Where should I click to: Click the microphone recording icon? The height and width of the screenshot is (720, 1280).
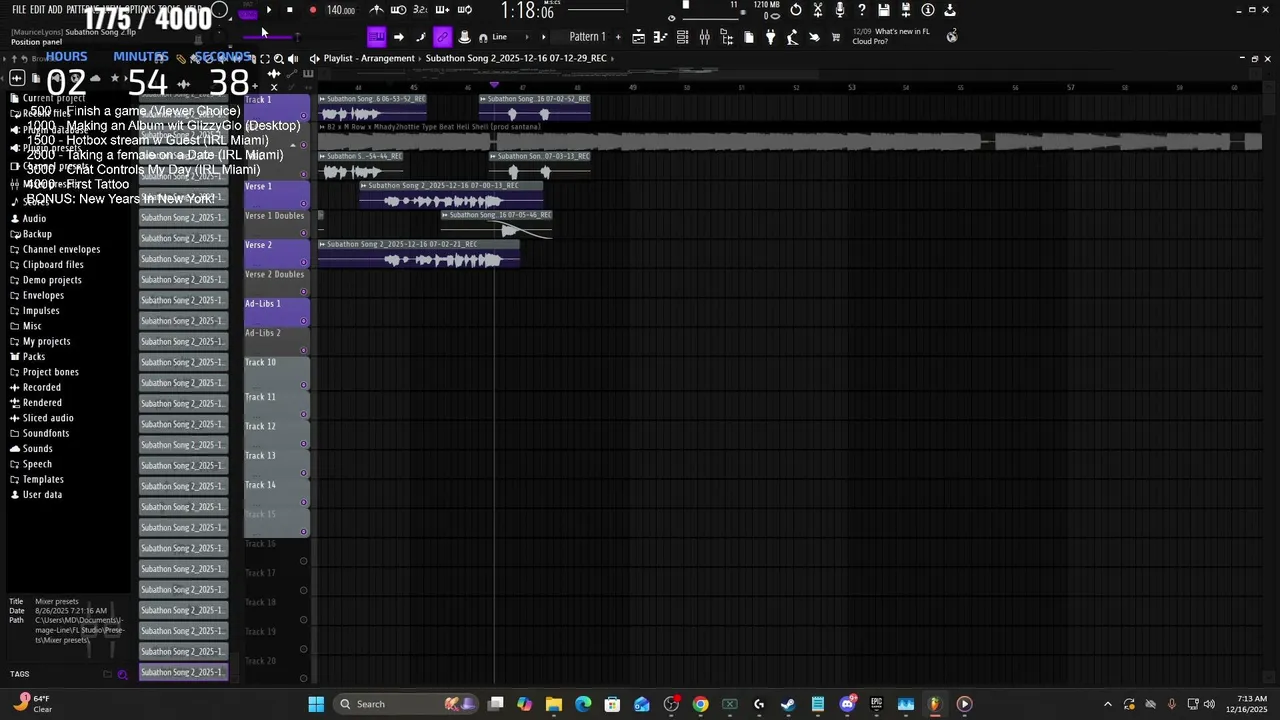(x=840, y=10)
